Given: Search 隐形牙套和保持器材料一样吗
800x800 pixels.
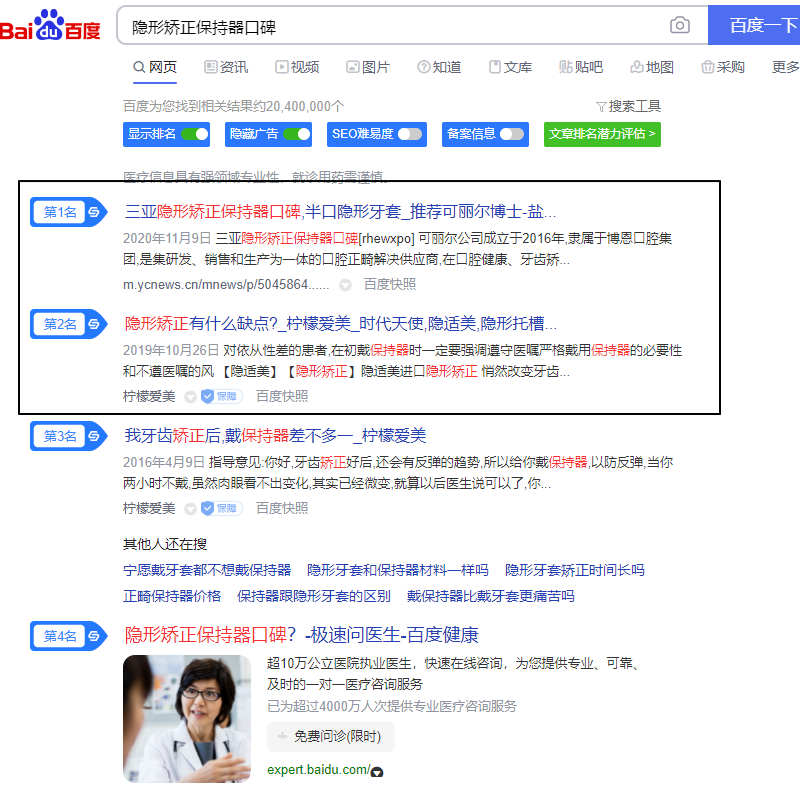Looking at the screenshot, I should click(x=397, y=570).
